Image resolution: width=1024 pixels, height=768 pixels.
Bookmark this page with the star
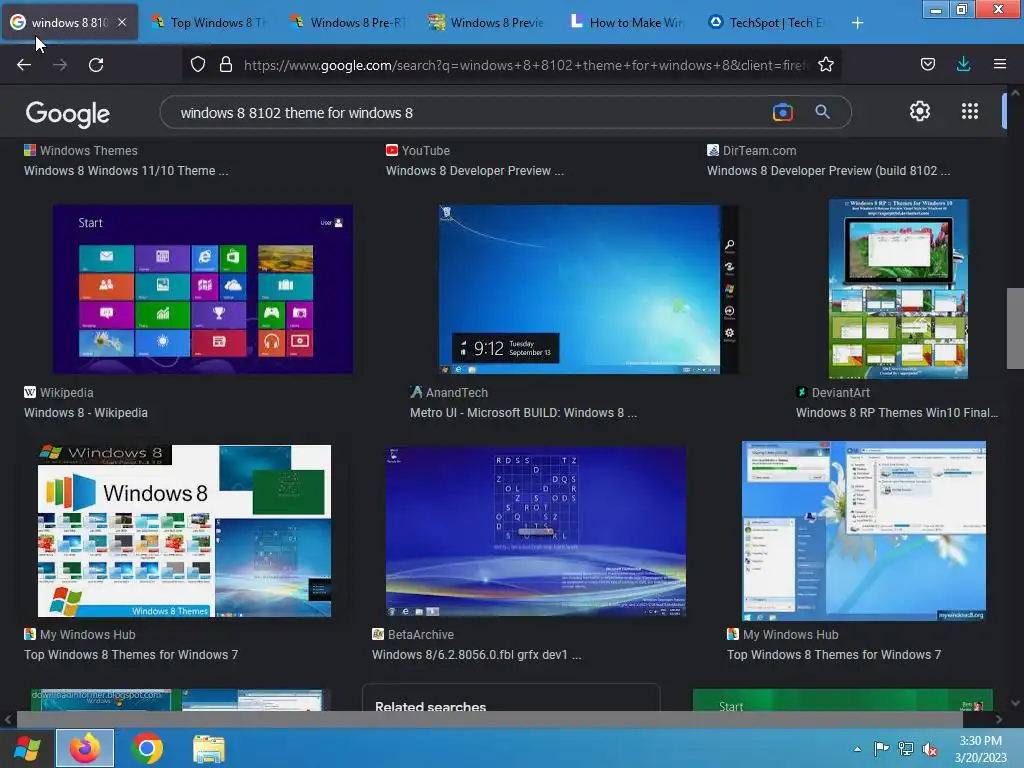tap(825, 64)
